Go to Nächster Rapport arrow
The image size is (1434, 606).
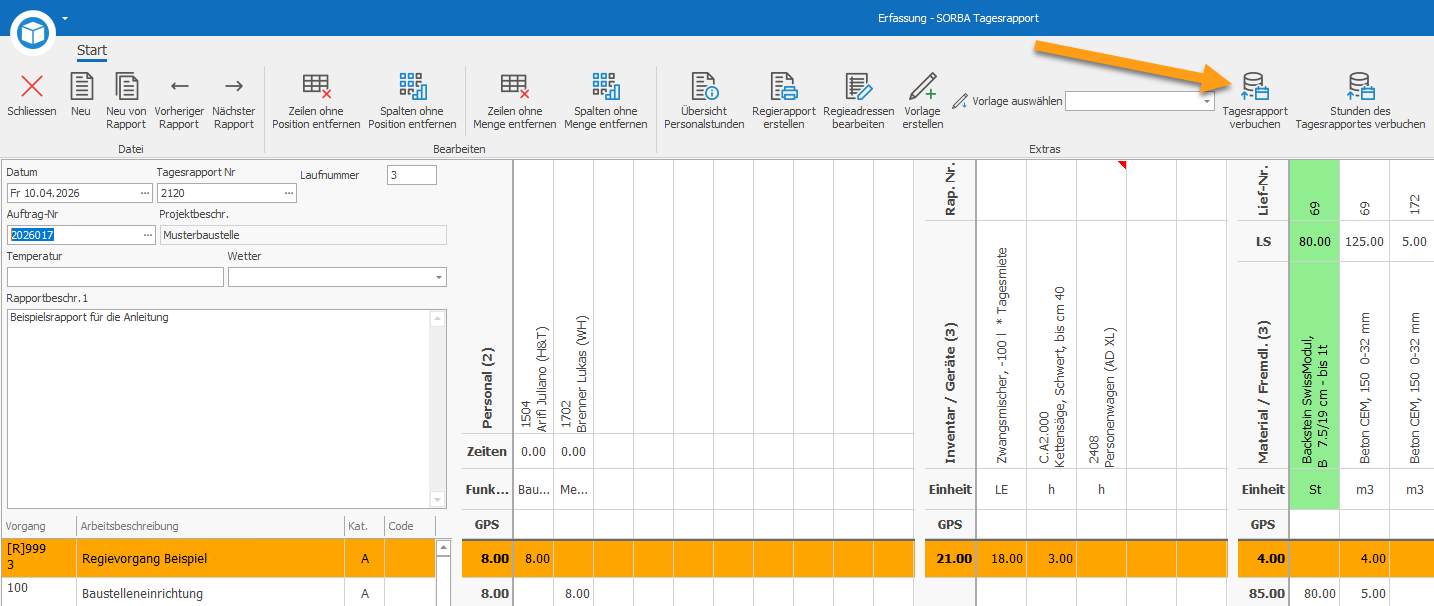click(234, 86)
